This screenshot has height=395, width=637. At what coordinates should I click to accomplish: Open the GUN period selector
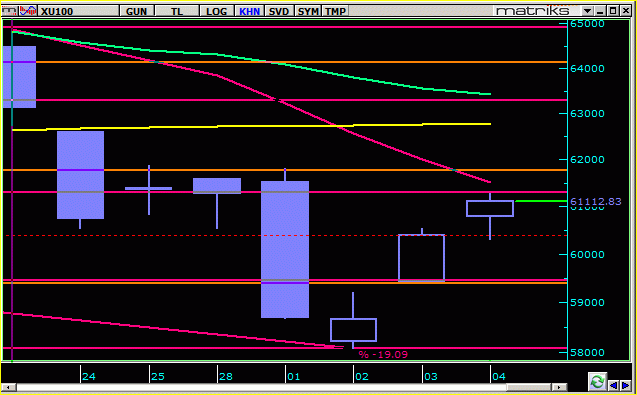pyautogui.click(x=136, y=11)
